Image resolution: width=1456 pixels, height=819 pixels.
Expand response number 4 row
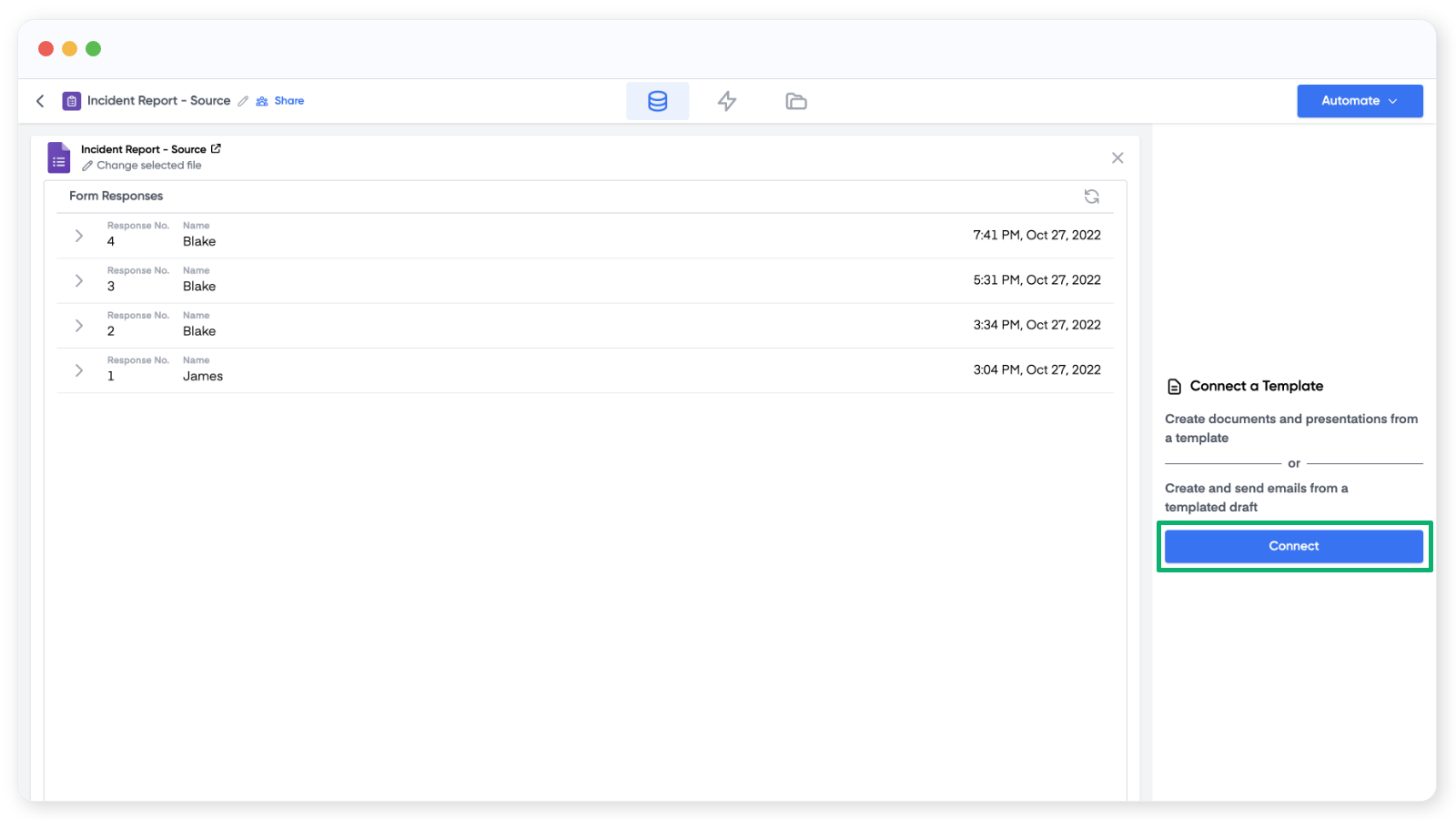tap(79, 236)
